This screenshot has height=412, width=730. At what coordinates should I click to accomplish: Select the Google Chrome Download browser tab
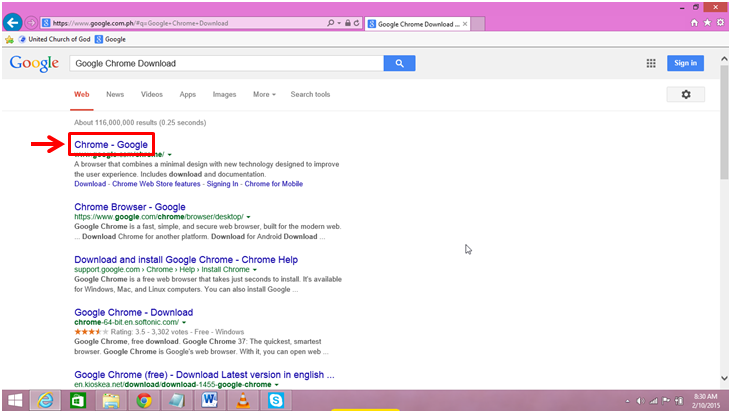click(x=413, y=24)
